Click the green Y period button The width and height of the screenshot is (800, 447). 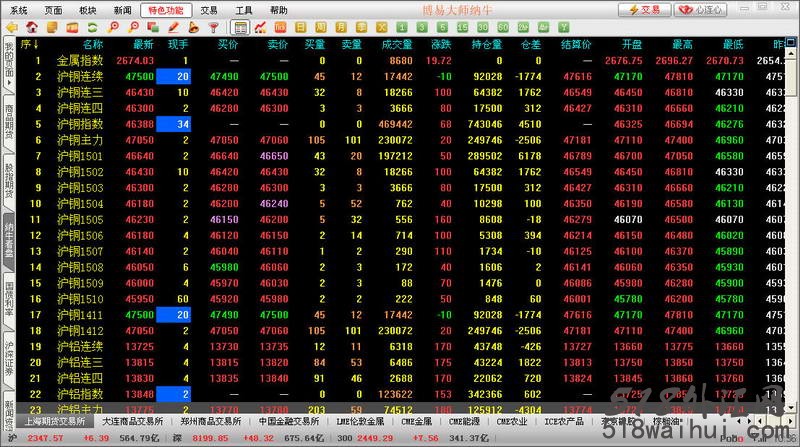tap(563, 28)
